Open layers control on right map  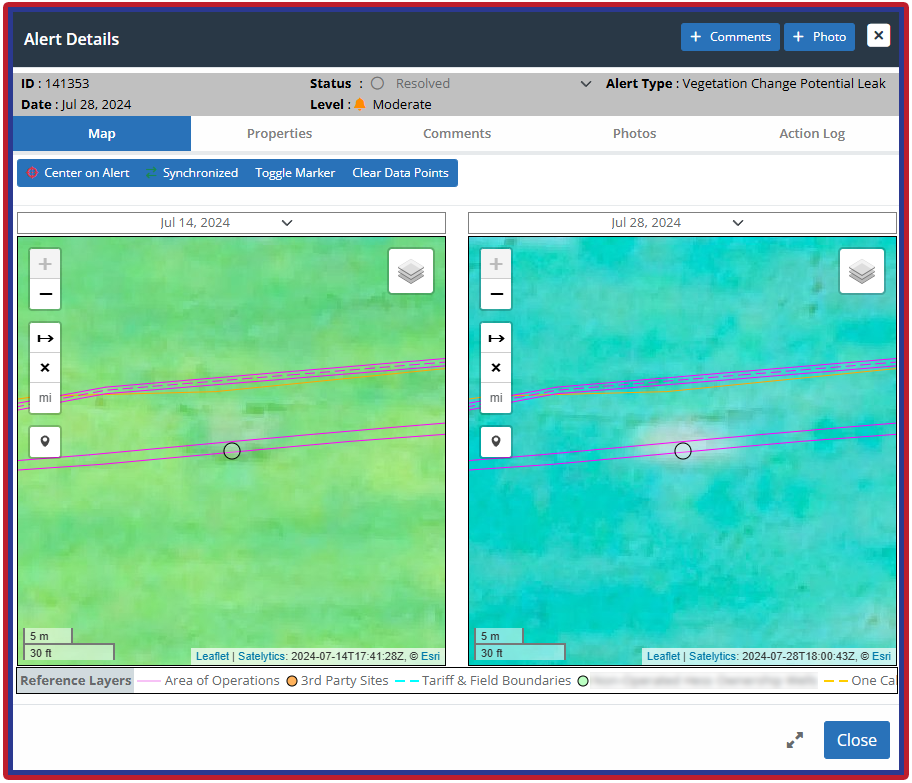[862, 271]
